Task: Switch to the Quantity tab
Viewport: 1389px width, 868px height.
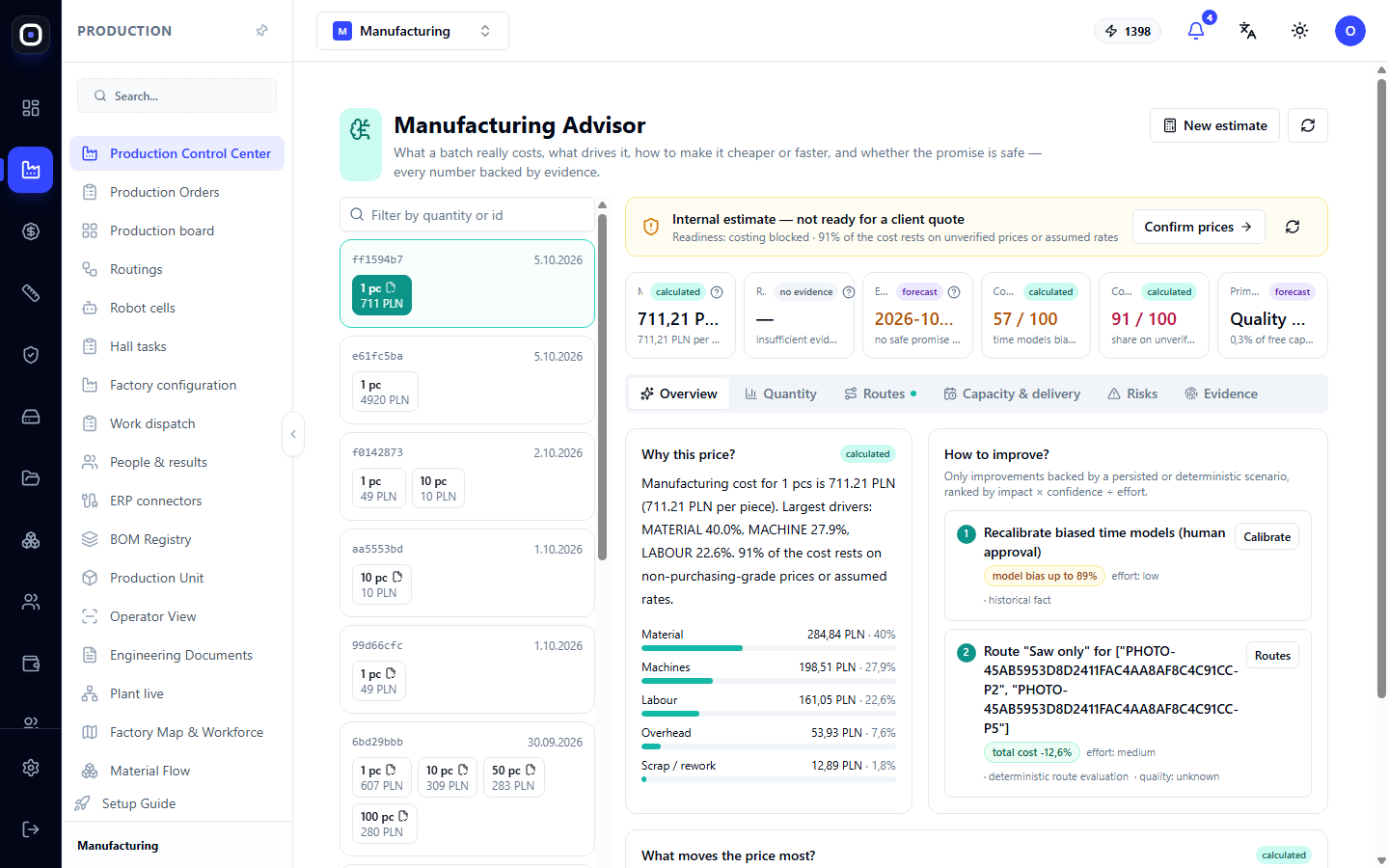Action: click(780, 393)
